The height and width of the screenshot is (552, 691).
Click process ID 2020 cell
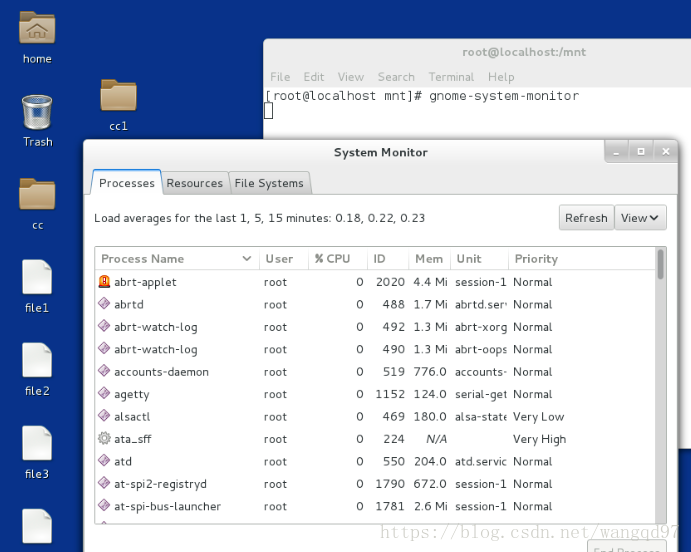(390, 282)
